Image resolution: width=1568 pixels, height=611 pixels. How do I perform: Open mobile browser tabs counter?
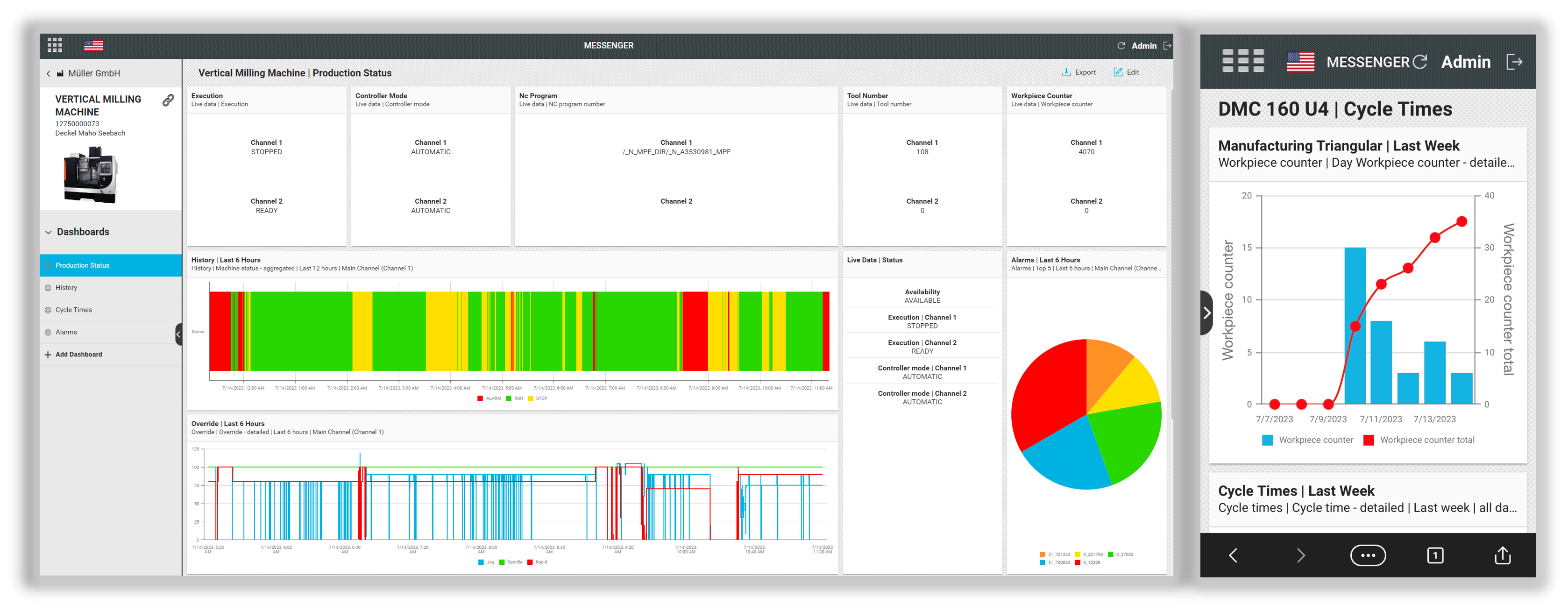pos(1435,555)
